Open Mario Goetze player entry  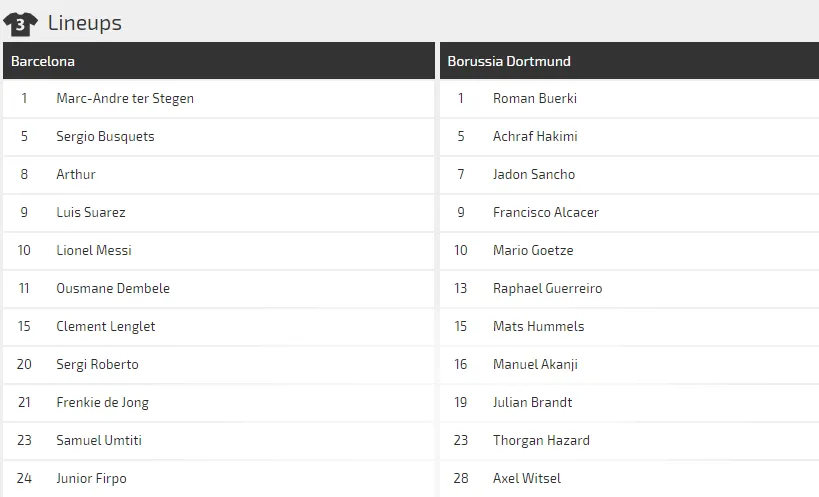[x=533, y=250]
